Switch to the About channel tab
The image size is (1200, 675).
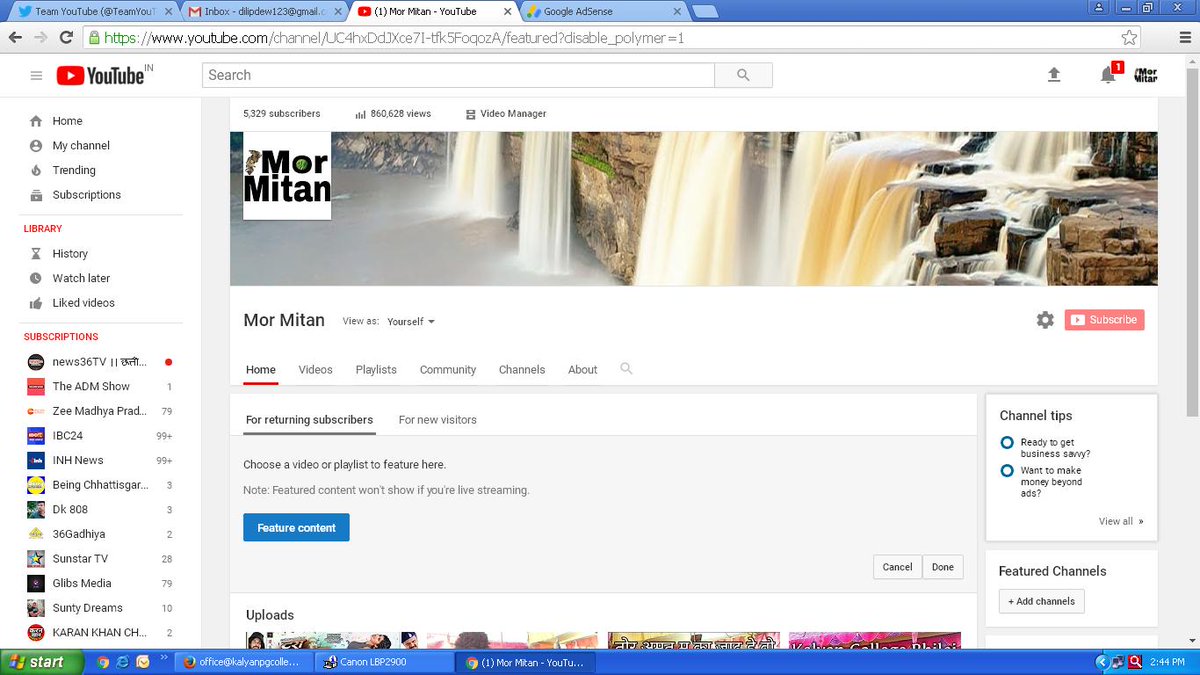(583, 370)
